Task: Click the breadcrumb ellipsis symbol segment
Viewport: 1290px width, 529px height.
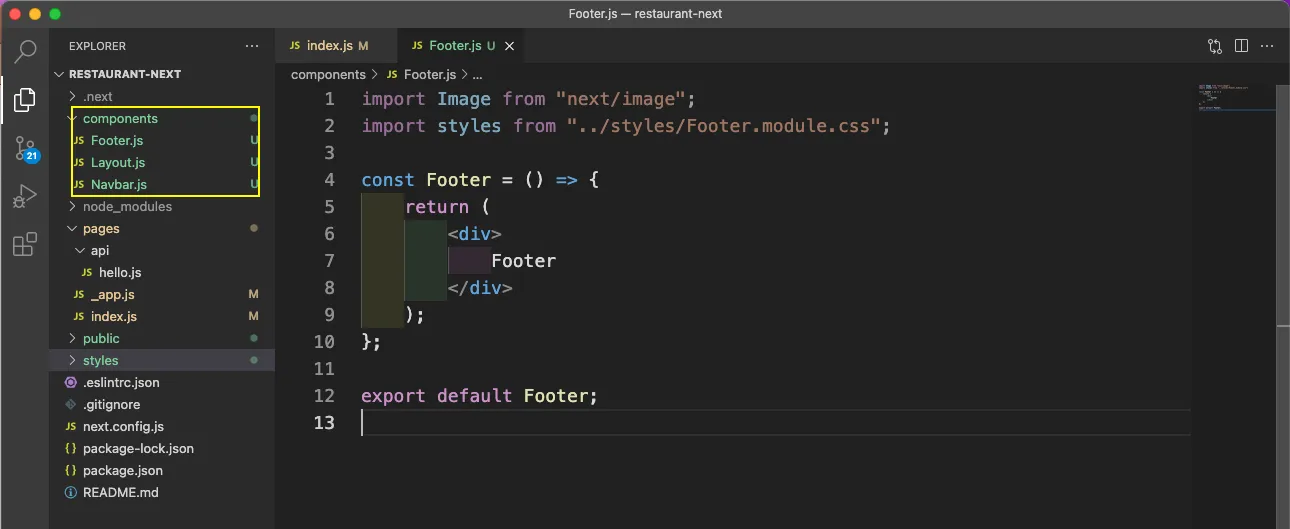Action: [x=478, y=75]
